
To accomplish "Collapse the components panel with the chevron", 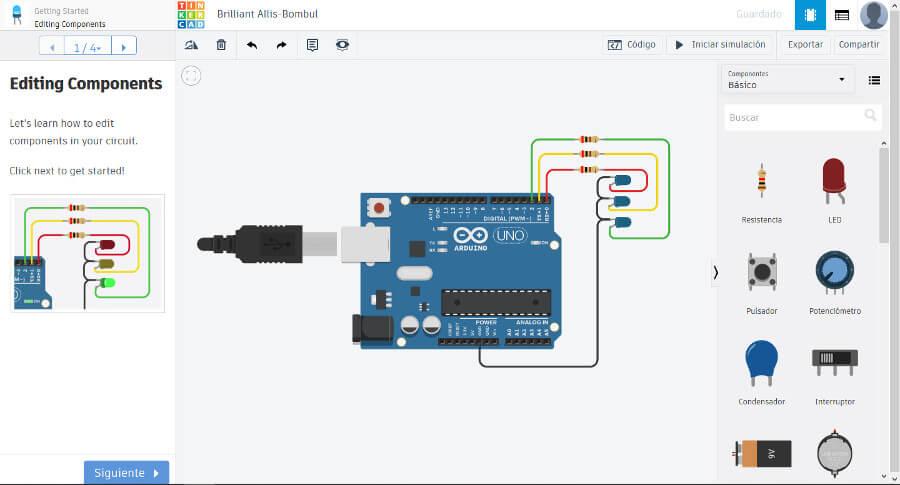I will tap(715, 272).
